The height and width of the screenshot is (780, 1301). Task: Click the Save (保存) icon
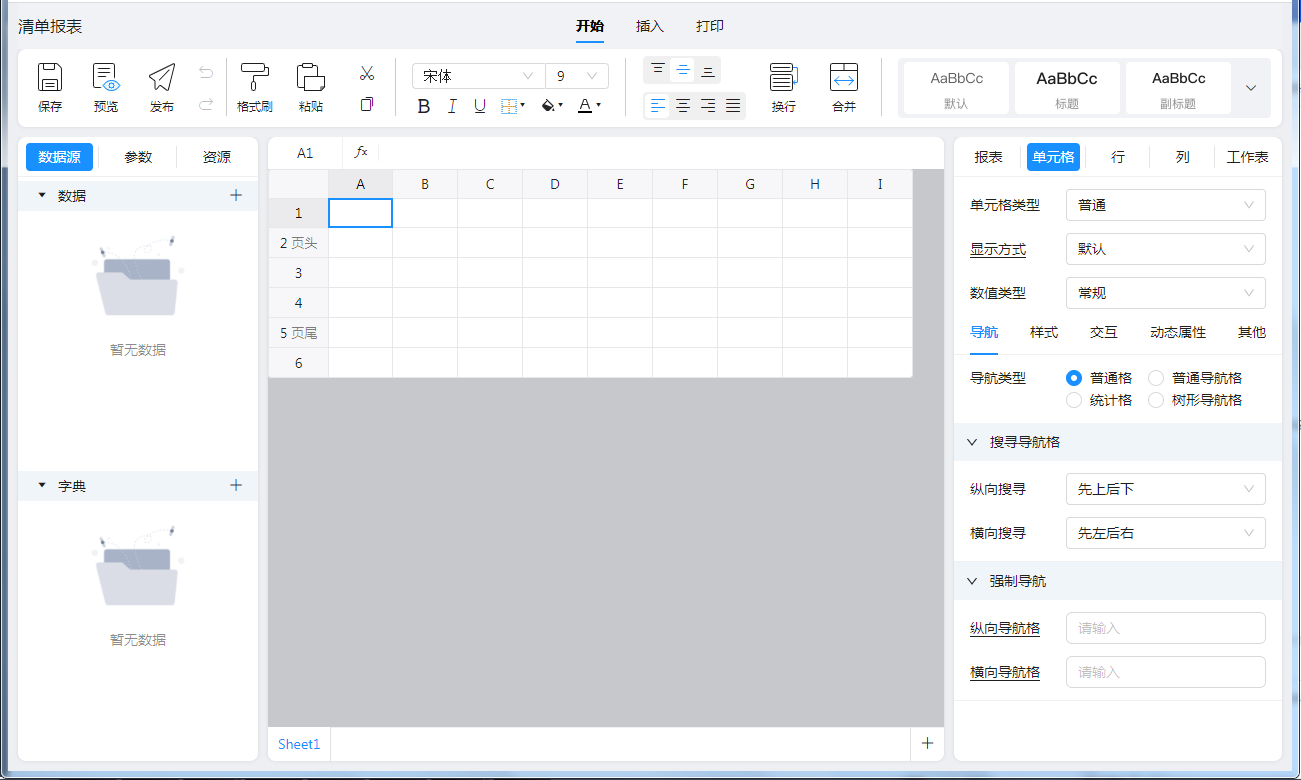(x=50, y=78)
